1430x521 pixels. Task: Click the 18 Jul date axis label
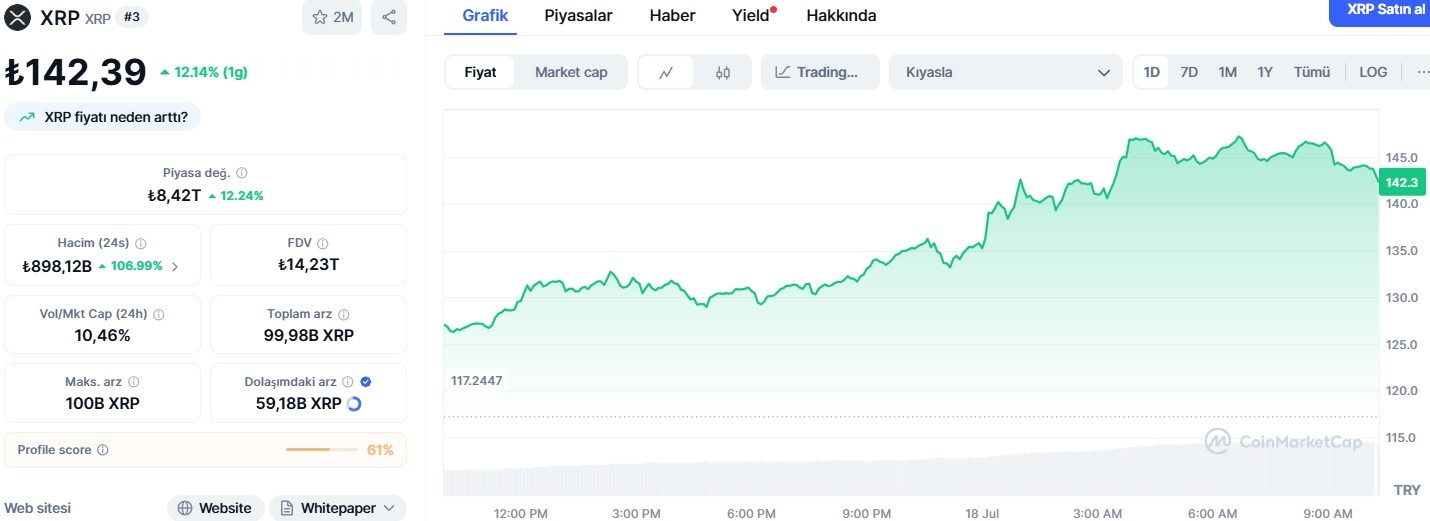click(x=982, y=513)
